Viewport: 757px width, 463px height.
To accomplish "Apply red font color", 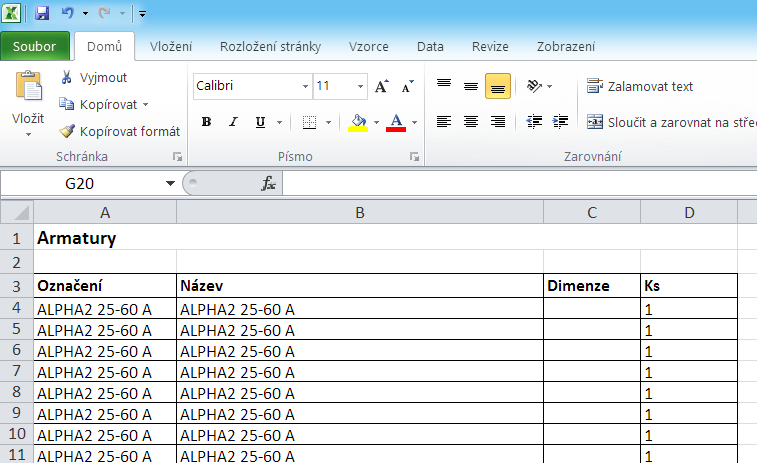I will pos(396,122).
